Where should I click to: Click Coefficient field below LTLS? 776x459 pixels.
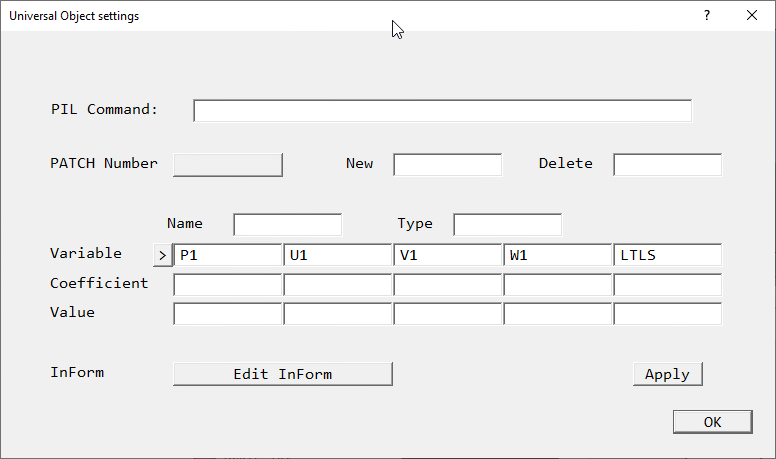point(667,285)
